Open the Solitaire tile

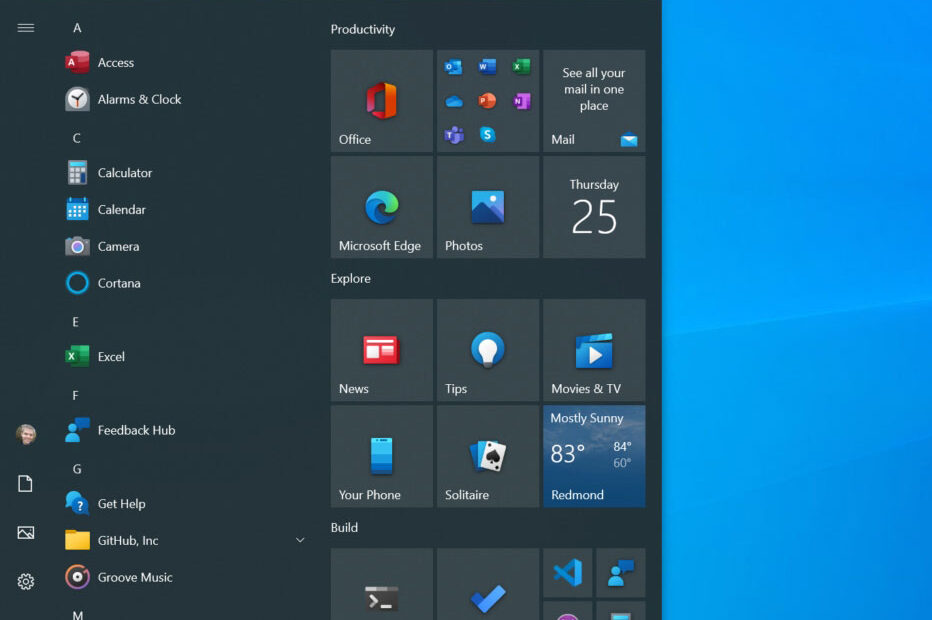tap(487, 456)
